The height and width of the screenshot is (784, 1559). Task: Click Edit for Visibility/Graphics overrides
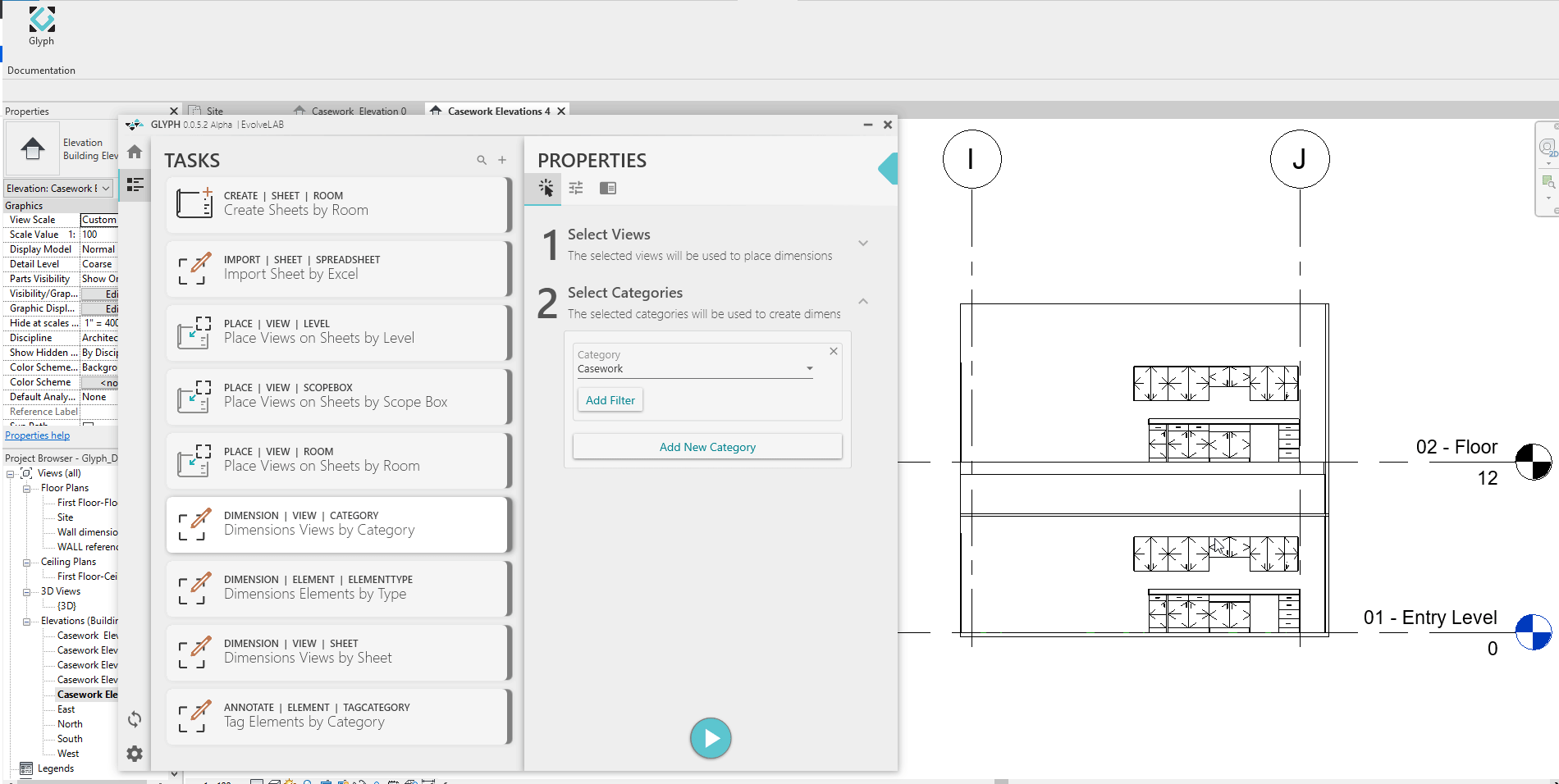point(99,294)
